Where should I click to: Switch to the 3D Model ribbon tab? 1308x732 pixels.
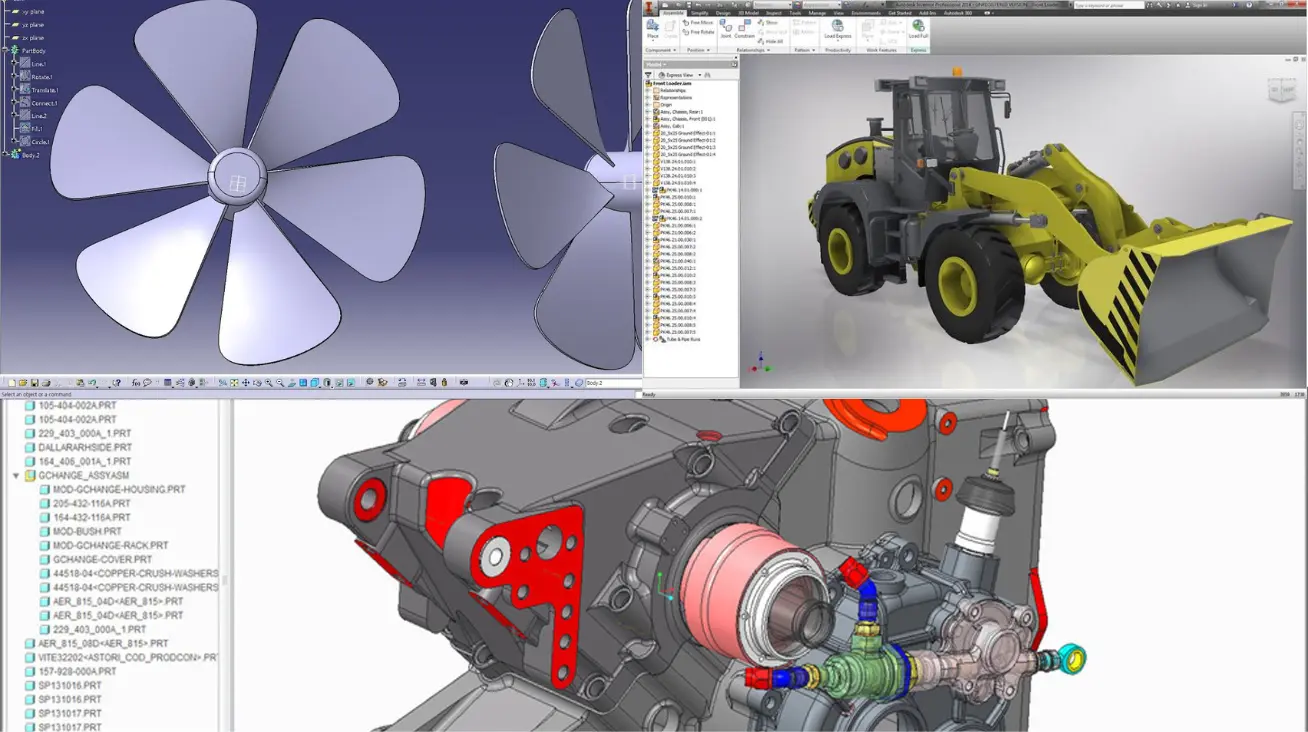coord(748,13)
